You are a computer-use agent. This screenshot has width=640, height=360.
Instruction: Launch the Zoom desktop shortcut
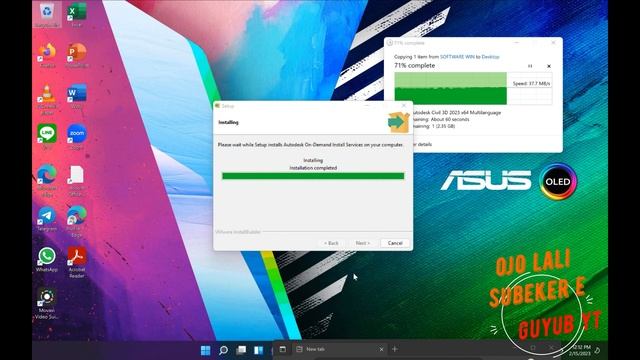click(76, 137)
